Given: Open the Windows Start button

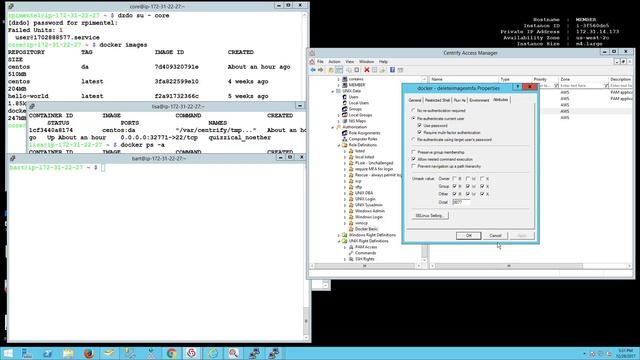Looking at the screenshot, I should click(x=8, y=353).
